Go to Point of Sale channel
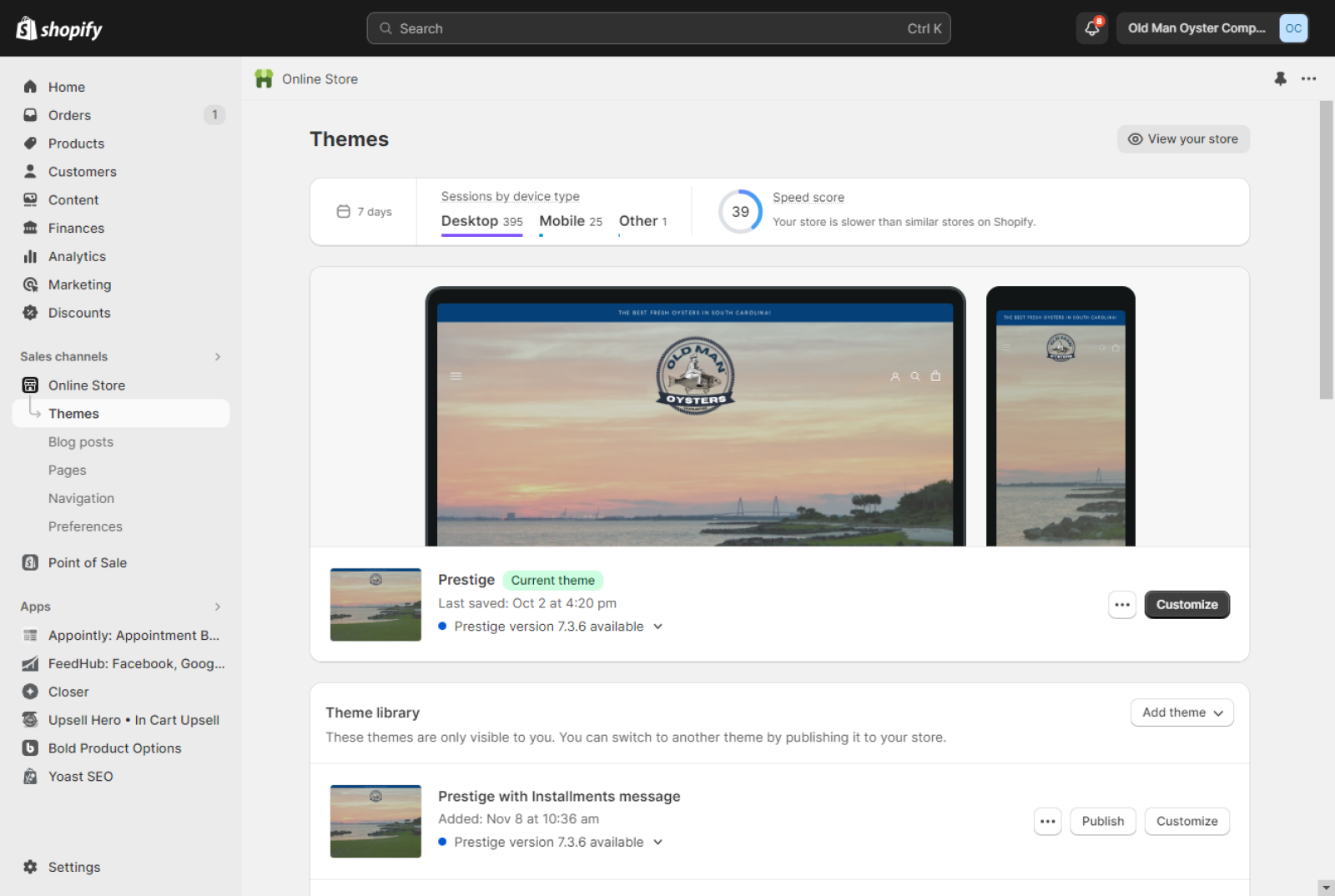The image size is (1335, 896). pos(88,562)
